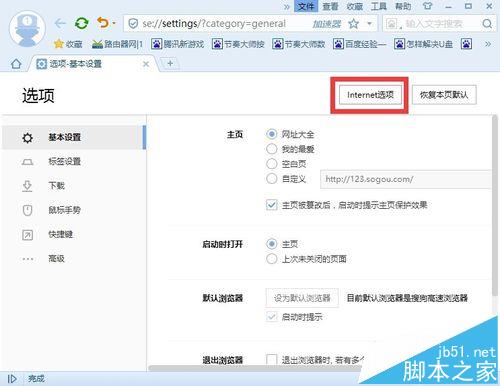The width and height of the screenshot is (500, 386).
Task: Click the custom homepage URL field
Action: click(406, 179)
